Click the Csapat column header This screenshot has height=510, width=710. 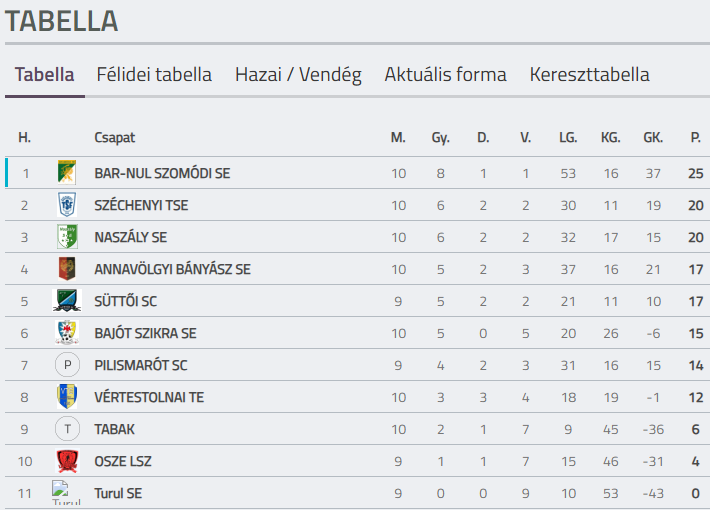click(114, 138)
